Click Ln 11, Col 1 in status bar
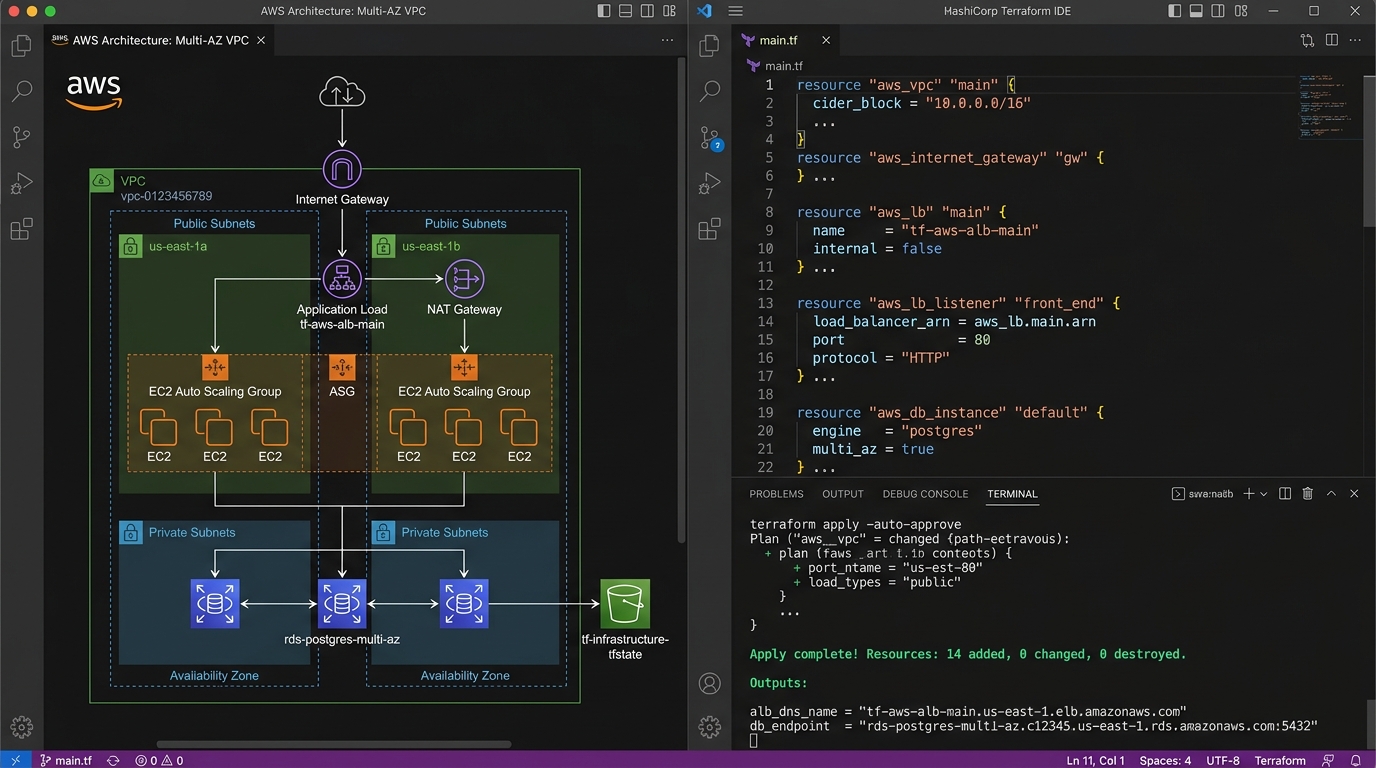The width and height of the screenshot is (1376, 768). pyautogui.click(x=1096, y=760)
